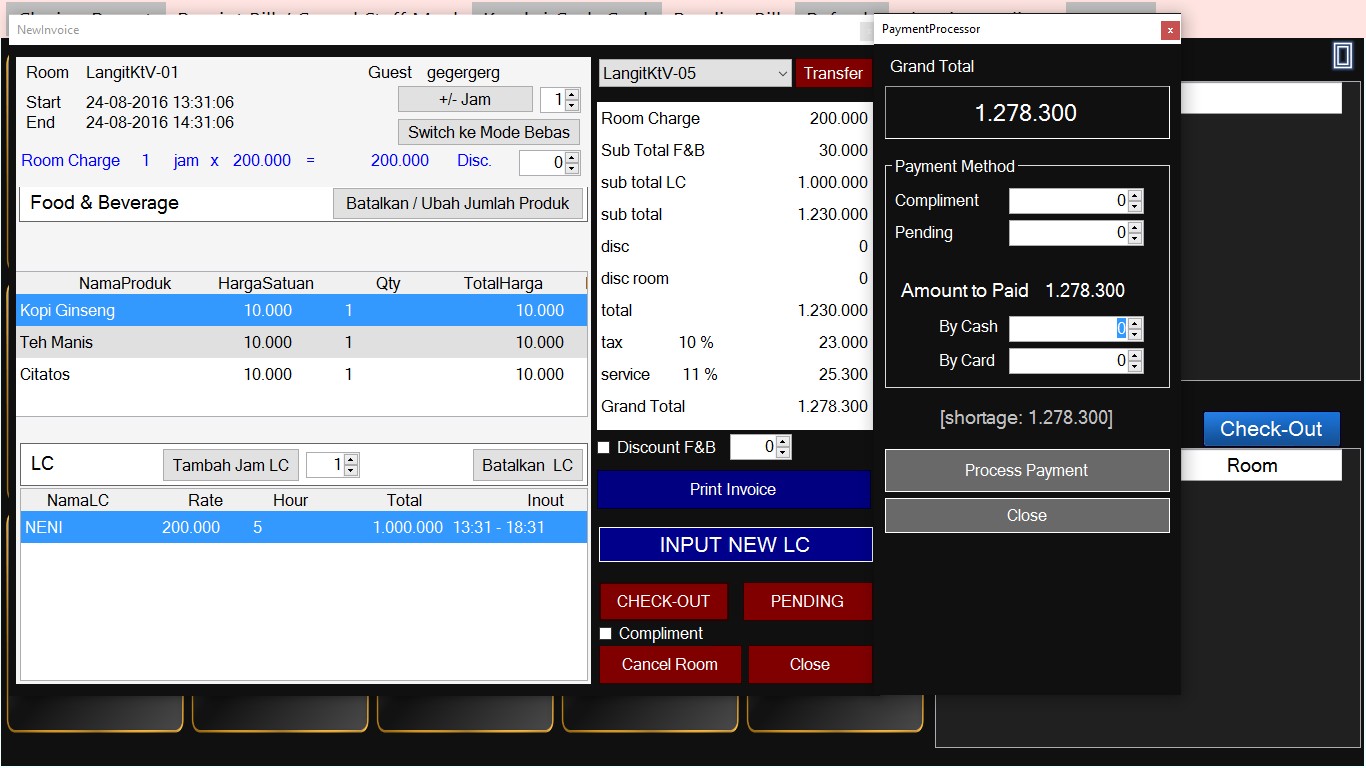Click the red PENDING button
This screenshot has width=1366, height=768.
(x=807, y=602)
